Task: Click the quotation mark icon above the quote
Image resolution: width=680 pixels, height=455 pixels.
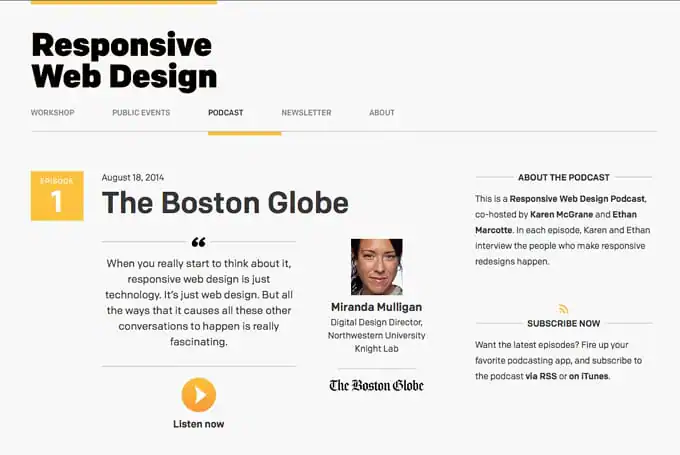Action: tap(199, 242)
